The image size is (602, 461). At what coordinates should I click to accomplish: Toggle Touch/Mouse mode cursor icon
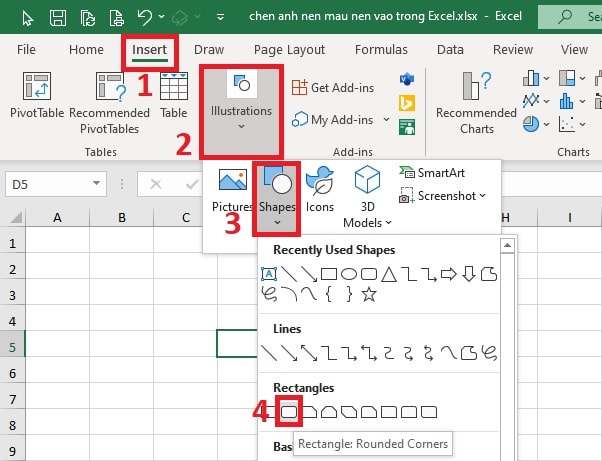coord(28,18)
